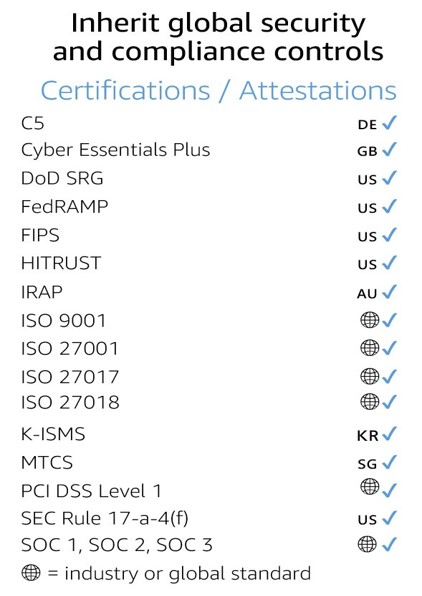Open the SEC Rule 17-a-4(f) entry

tap(105, 518)
